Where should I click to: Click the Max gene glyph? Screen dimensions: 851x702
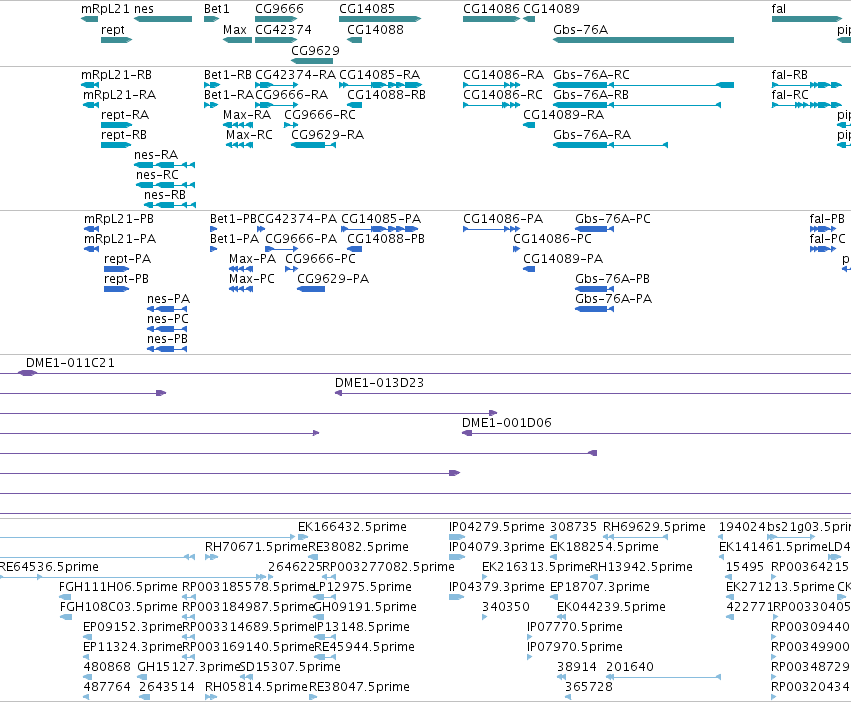tap(237, 40)
